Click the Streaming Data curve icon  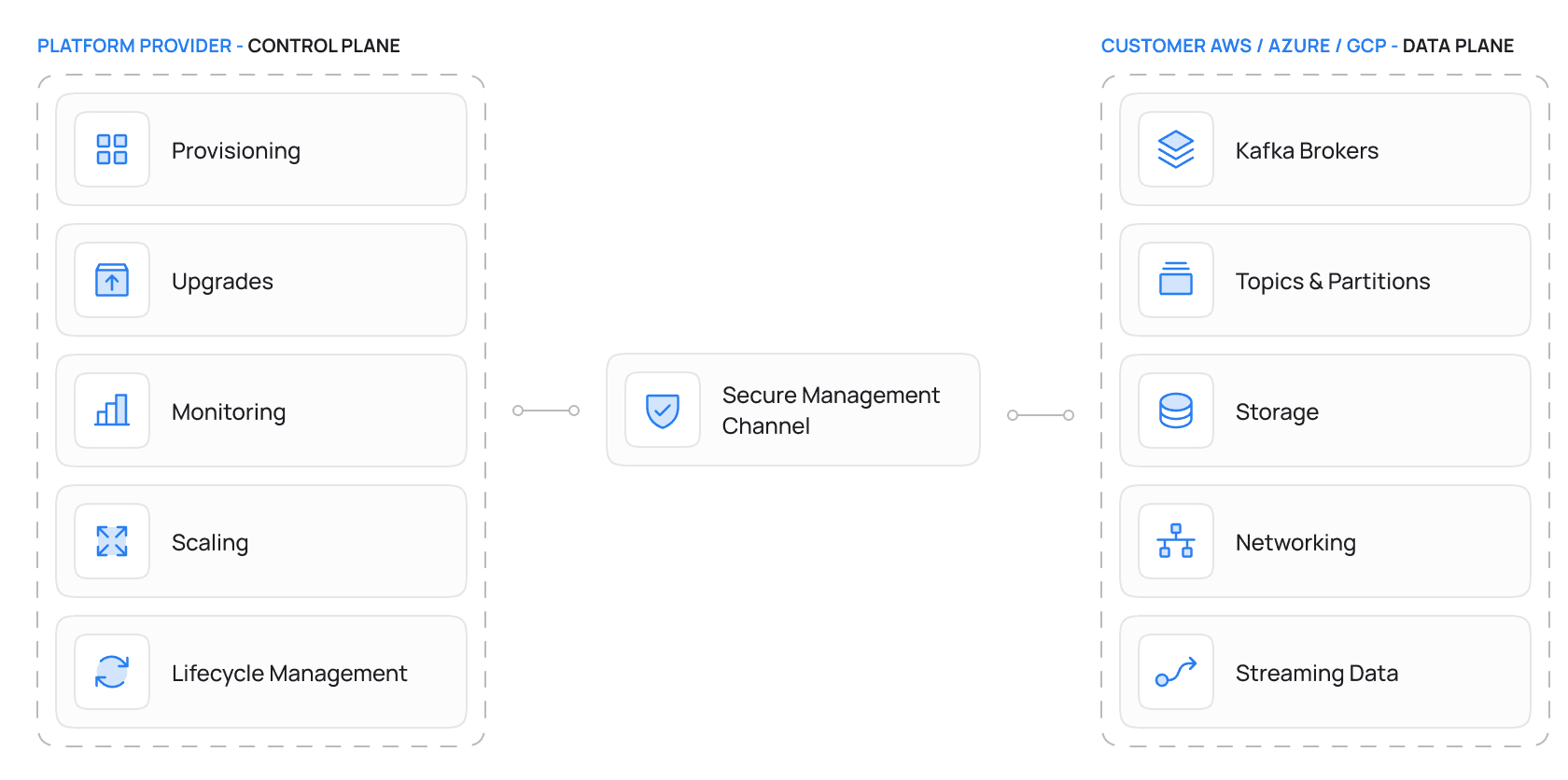tap(1176, 672)
